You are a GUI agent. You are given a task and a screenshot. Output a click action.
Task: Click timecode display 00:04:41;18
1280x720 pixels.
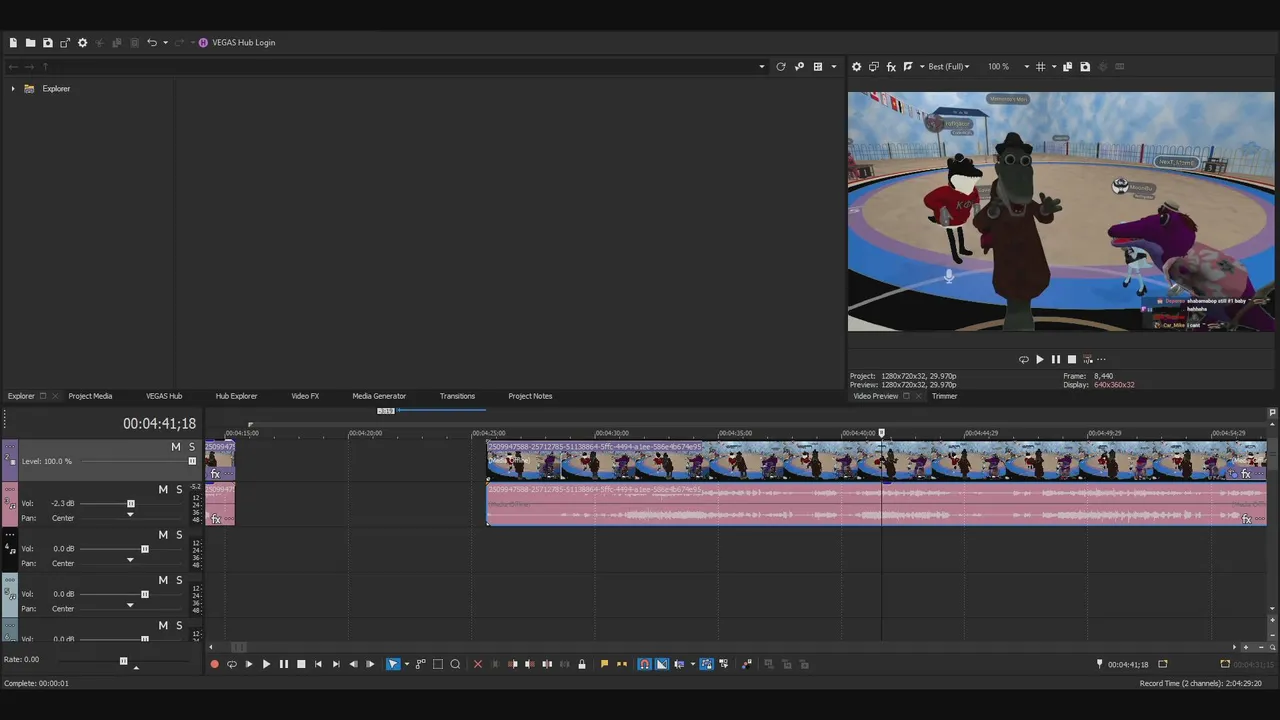(159, 424)
